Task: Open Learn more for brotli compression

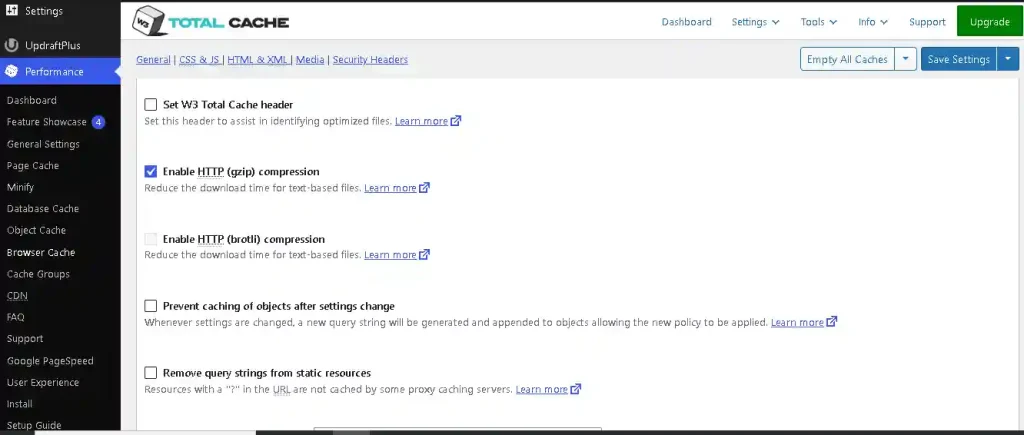Action: [390, 255]
